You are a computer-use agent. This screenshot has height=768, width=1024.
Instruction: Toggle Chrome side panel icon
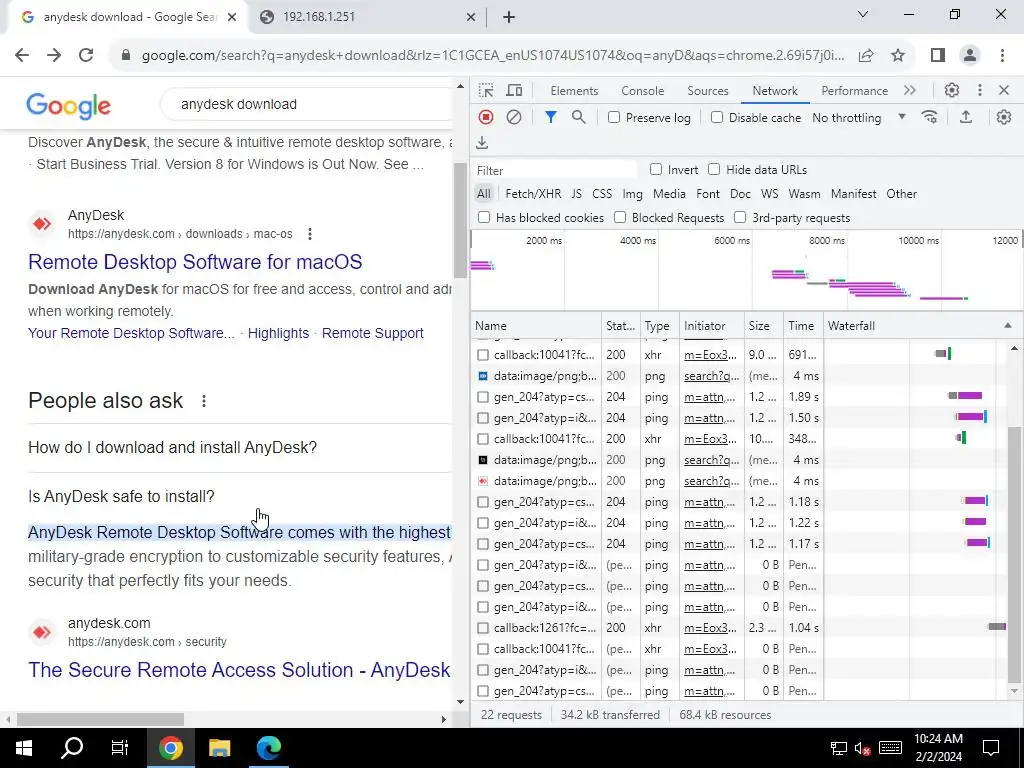pos(938,56)
